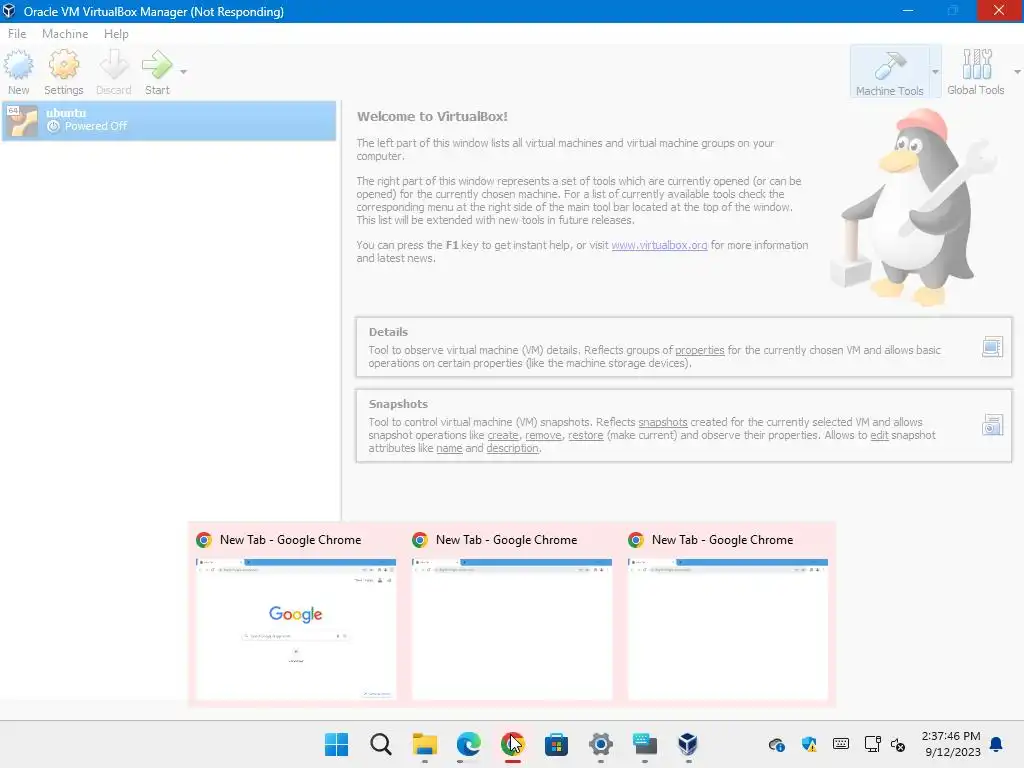Click the VirtualBox taskbar icon
The height and width of the screenshot is (768, 1024).
pyautogui.click(x=688, y=744)
